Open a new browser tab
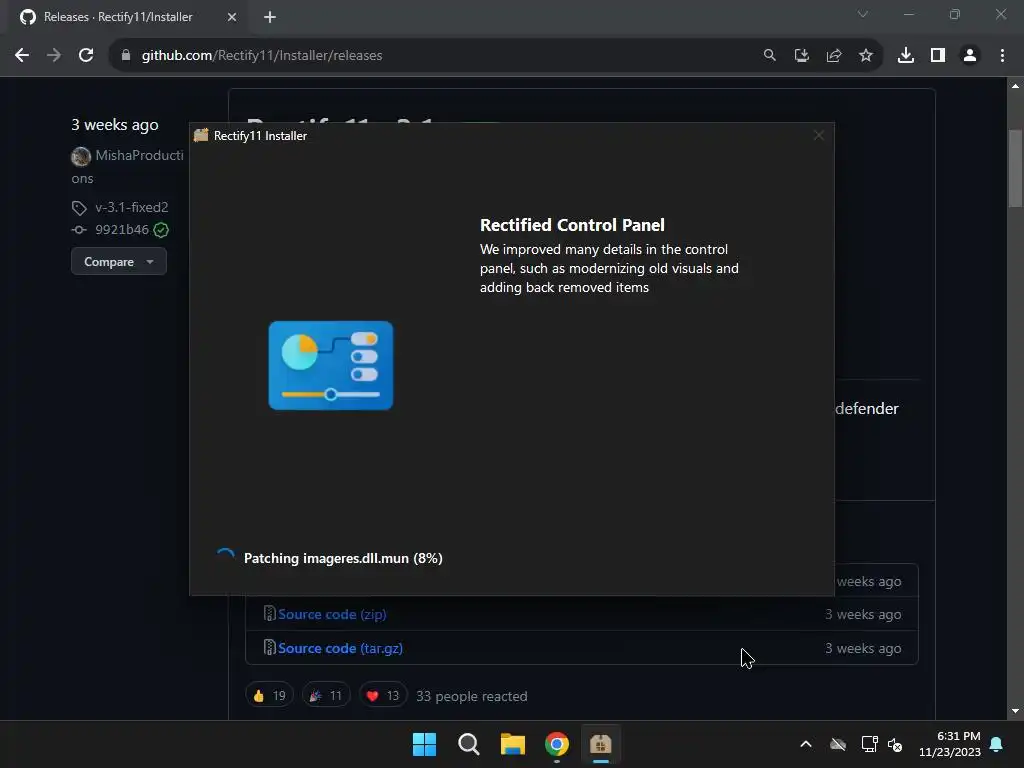Screen dimensions: 1024x768 pyautogui.click(x=270, y=17)
